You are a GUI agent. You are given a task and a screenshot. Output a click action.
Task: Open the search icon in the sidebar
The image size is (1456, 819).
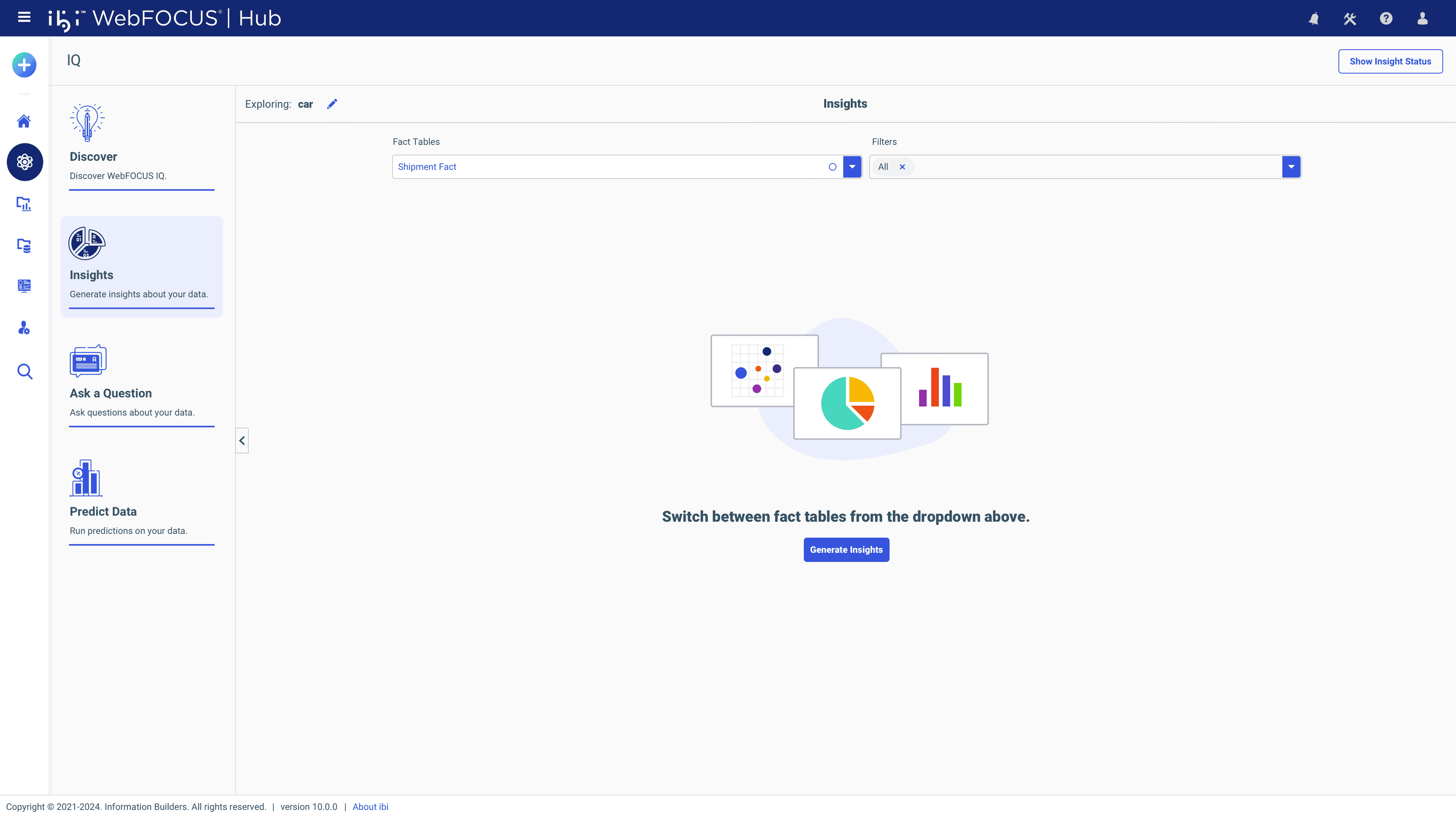[24, 371]
